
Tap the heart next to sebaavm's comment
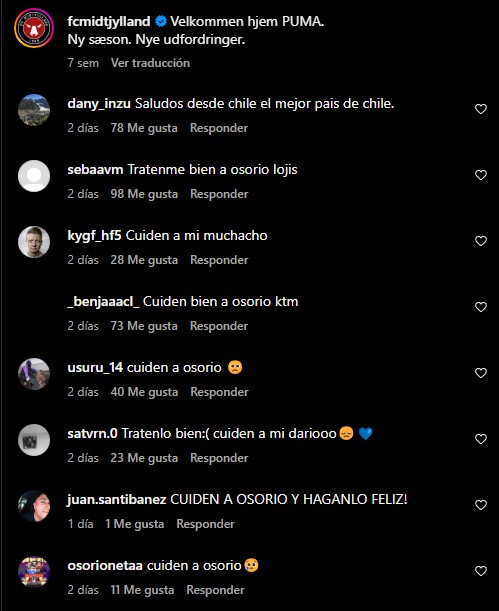click(481, 175)
